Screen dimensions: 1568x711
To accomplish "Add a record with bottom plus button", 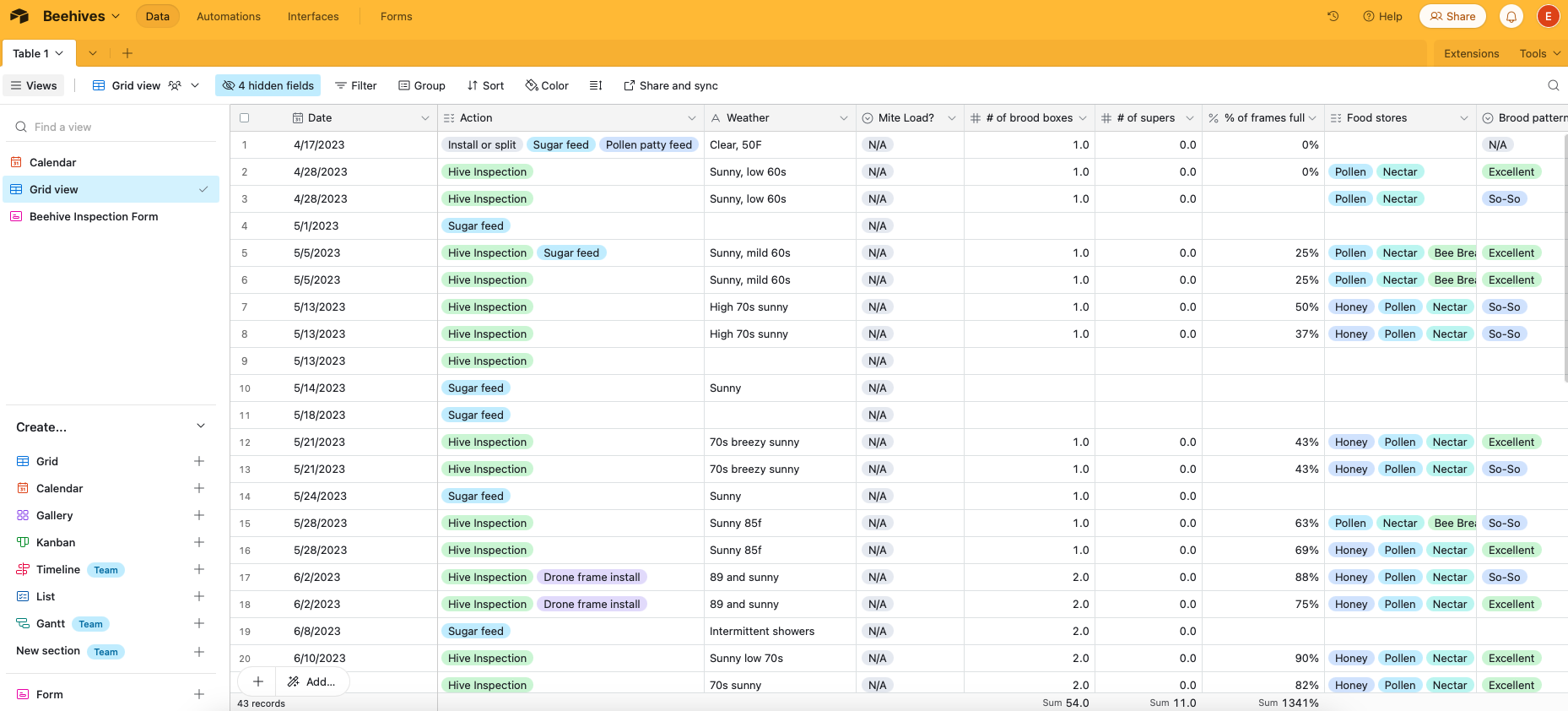I will 258,681.
